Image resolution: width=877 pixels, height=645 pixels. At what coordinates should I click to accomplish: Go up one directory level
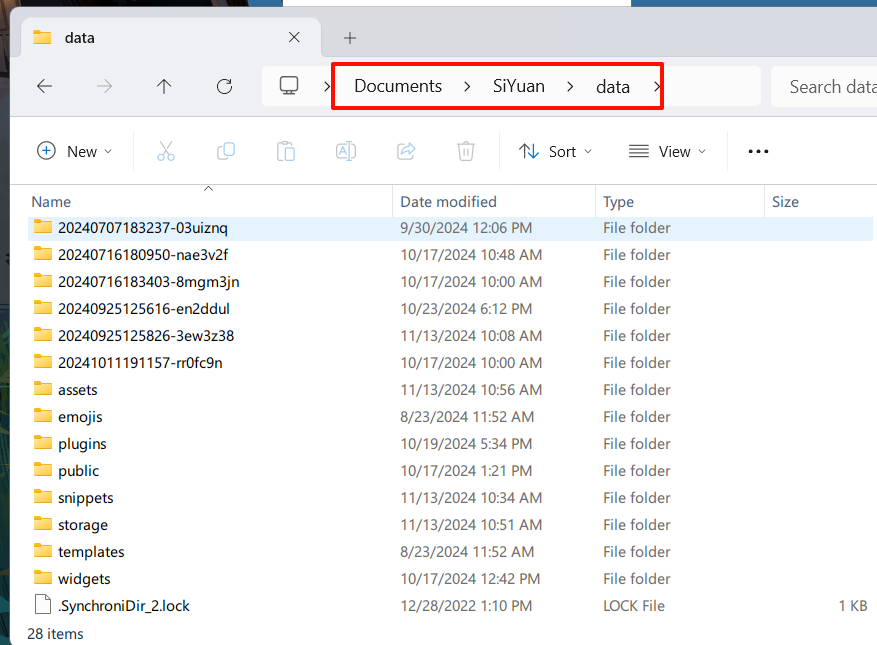click(x=164, y=86)
